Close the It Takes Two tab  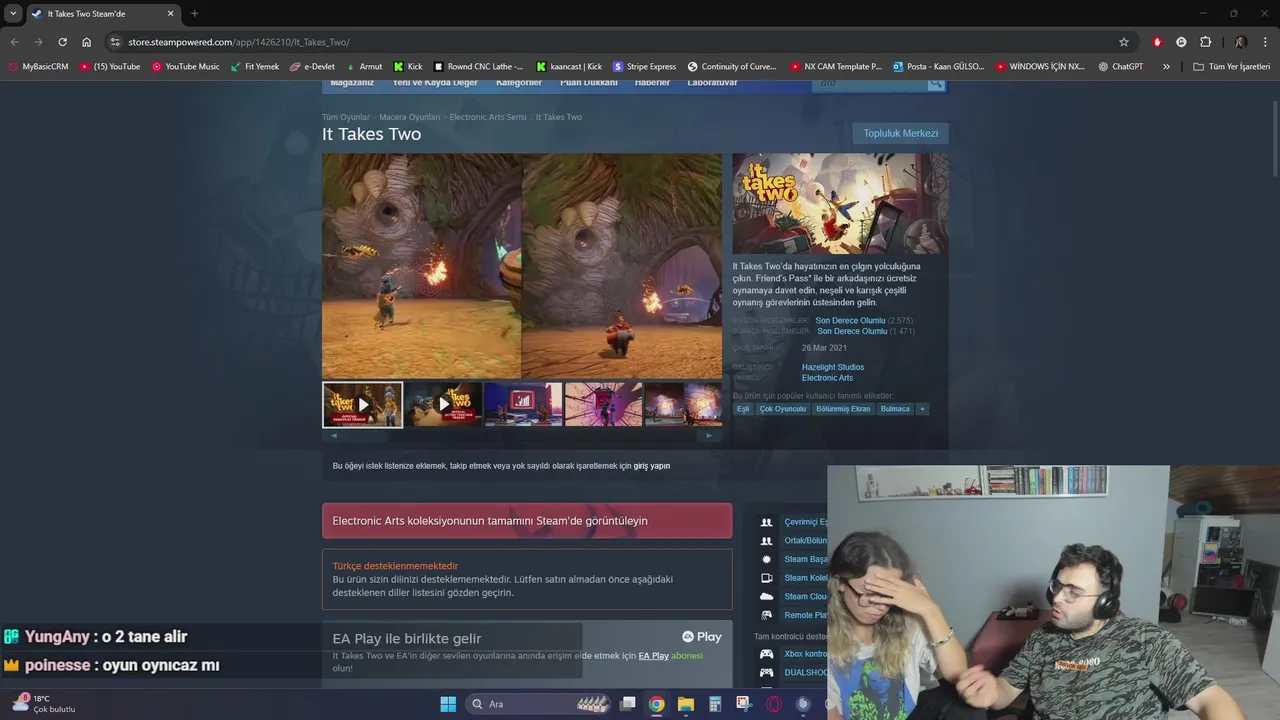(x=170, y=14)
